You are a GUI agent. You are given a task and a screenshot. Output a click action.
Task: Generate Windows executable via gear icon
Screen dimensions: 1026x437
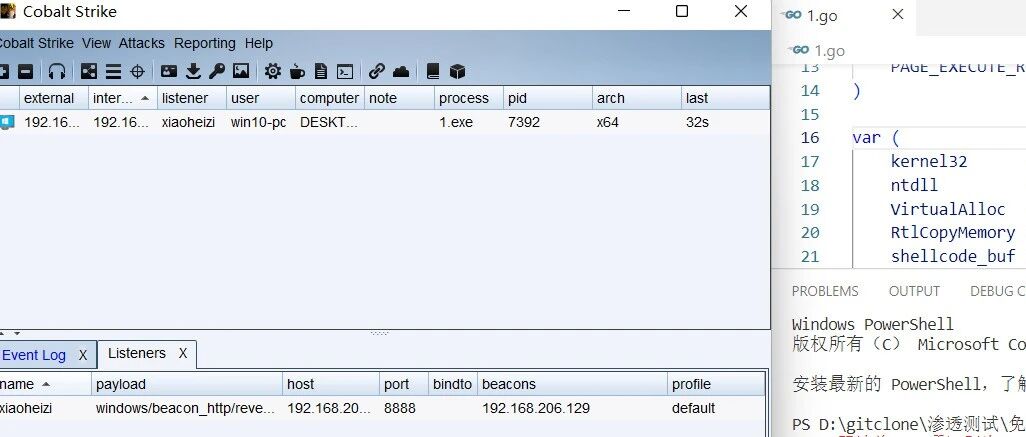coord(273,71)
